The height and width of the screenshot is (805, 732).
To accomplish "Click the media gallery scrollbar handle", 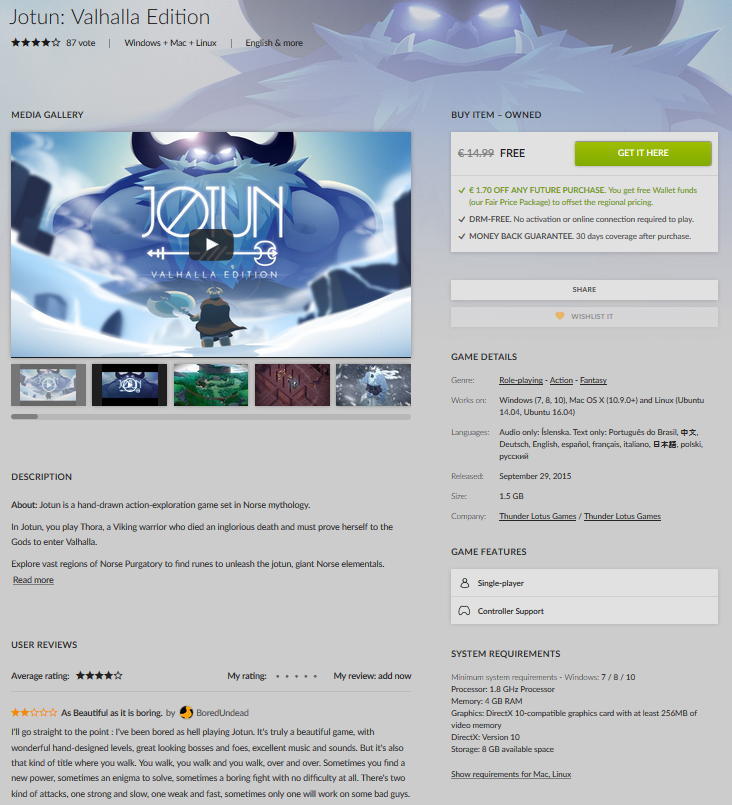I will click(x=24, y=416).
